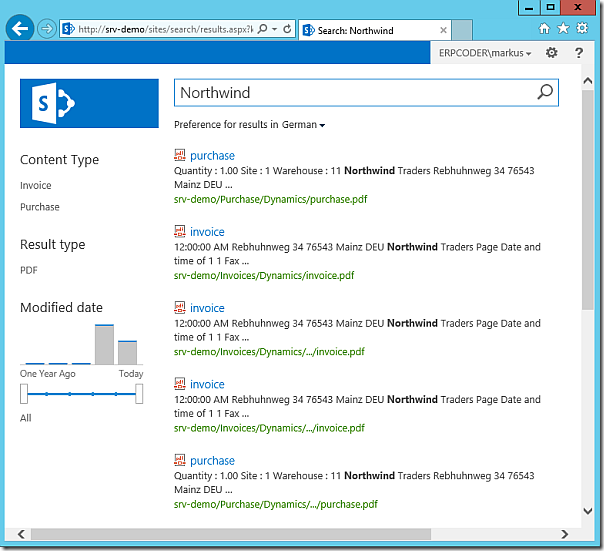Open the third 'invoice' result title
Image resolution: width=604 pixels, height=551 pixels.
click(207, 385)
